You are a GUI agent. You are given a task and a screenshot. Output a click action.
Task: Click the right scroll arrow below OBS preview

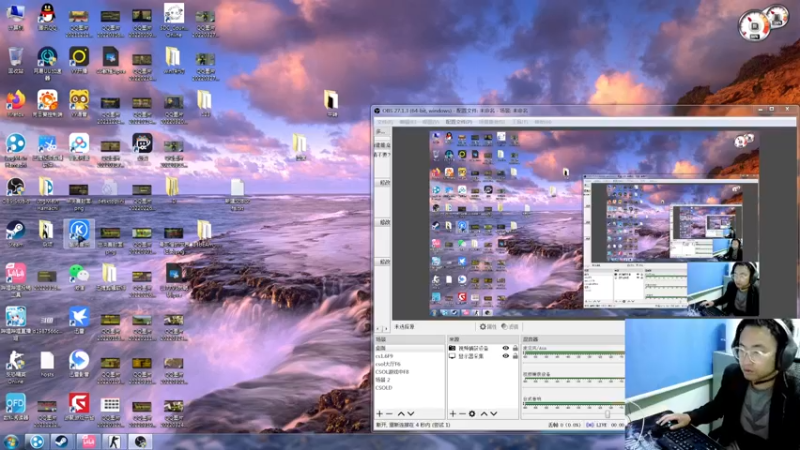(x=386, y=328)
